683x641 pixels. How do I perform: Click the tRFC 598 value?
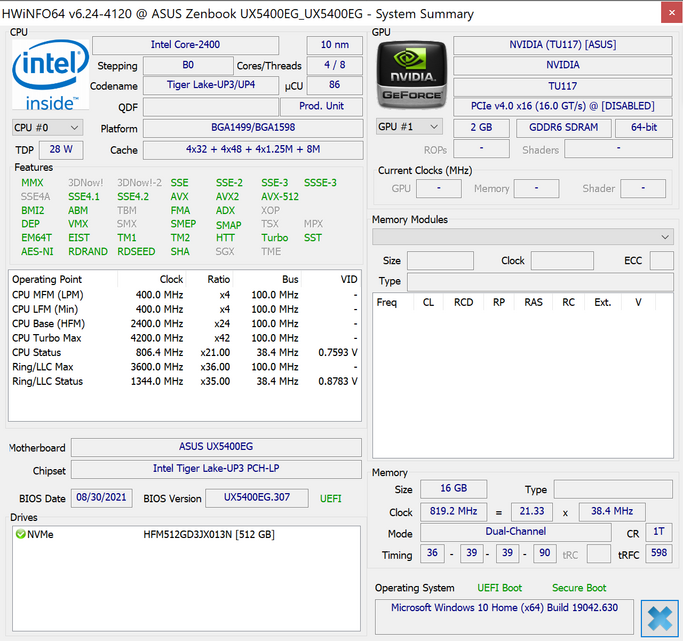pyautogui.click(x=659, y=553)
